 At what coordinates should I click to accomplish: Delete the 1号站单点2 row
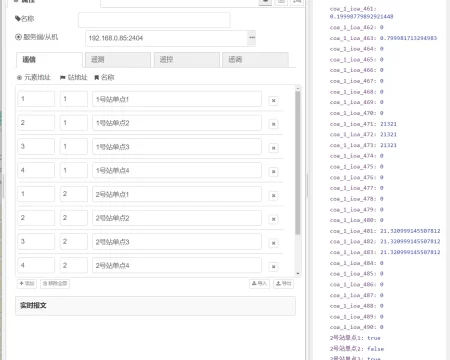pyautogui.click(x=273, y=124)
